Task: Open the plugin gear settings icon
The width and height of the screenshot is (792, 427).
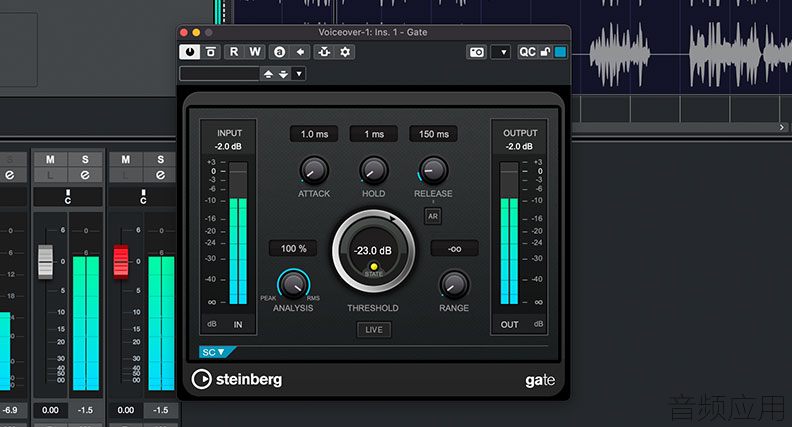Action: (x=345, y=52)
